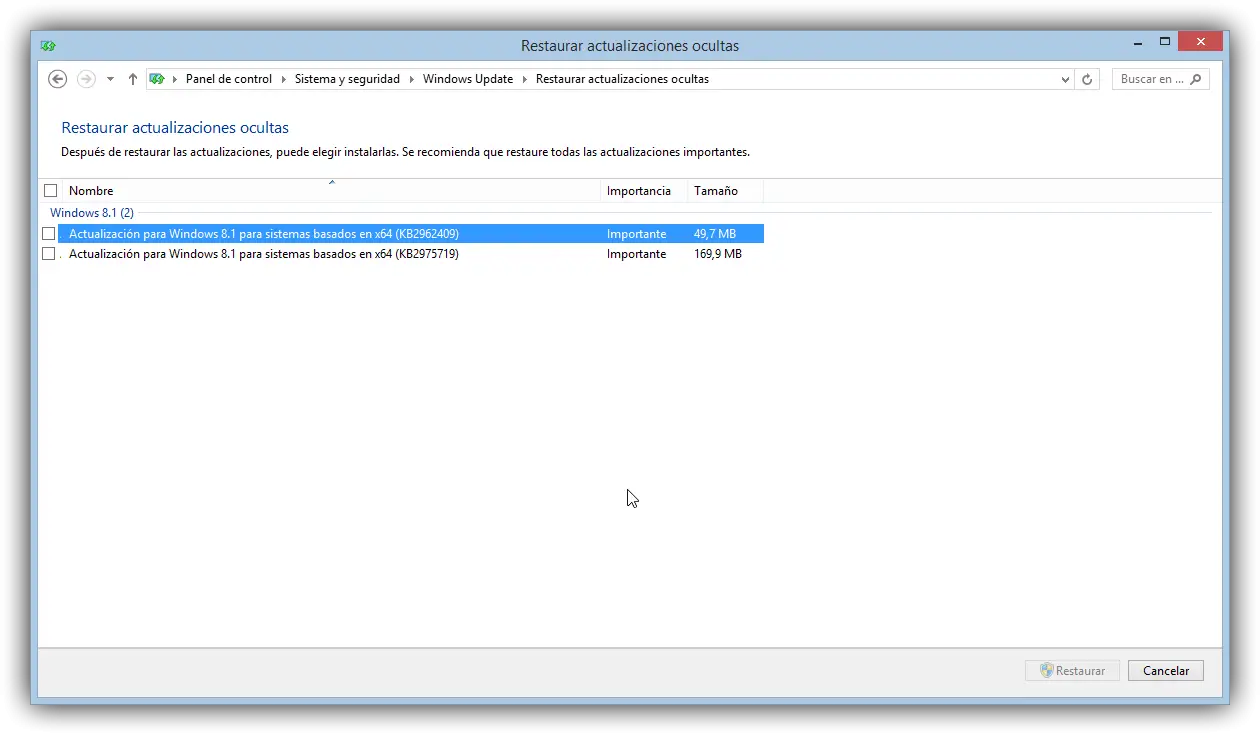
Task: Navigate to Panel de control breadcrumb
Action: tap(229, 79)
